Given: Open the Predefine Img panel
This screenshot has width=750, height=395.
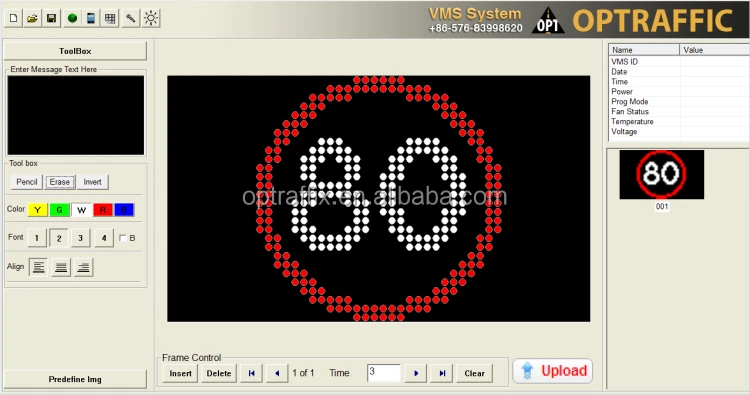Looking at the screenshot, I should coord(75,379).
